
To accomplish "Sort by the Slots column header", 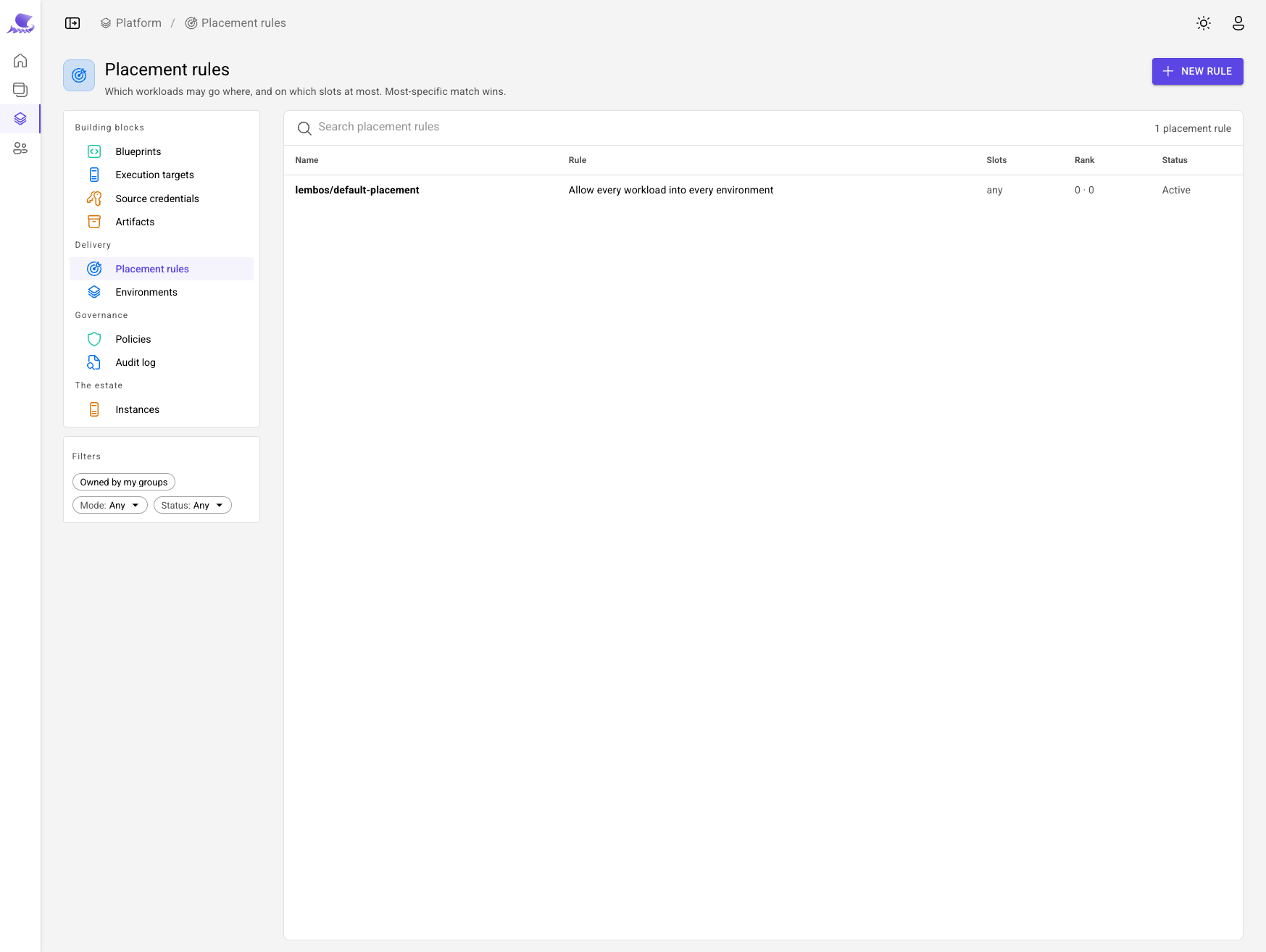I will (996, 160).
